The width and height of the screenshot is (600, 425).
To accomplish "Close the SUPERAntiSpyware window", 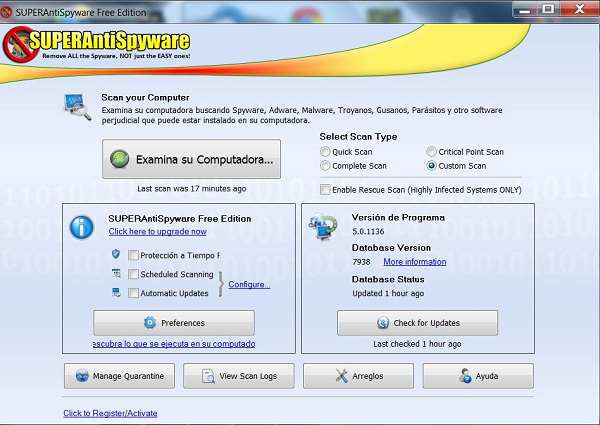I will pos(579,8).
